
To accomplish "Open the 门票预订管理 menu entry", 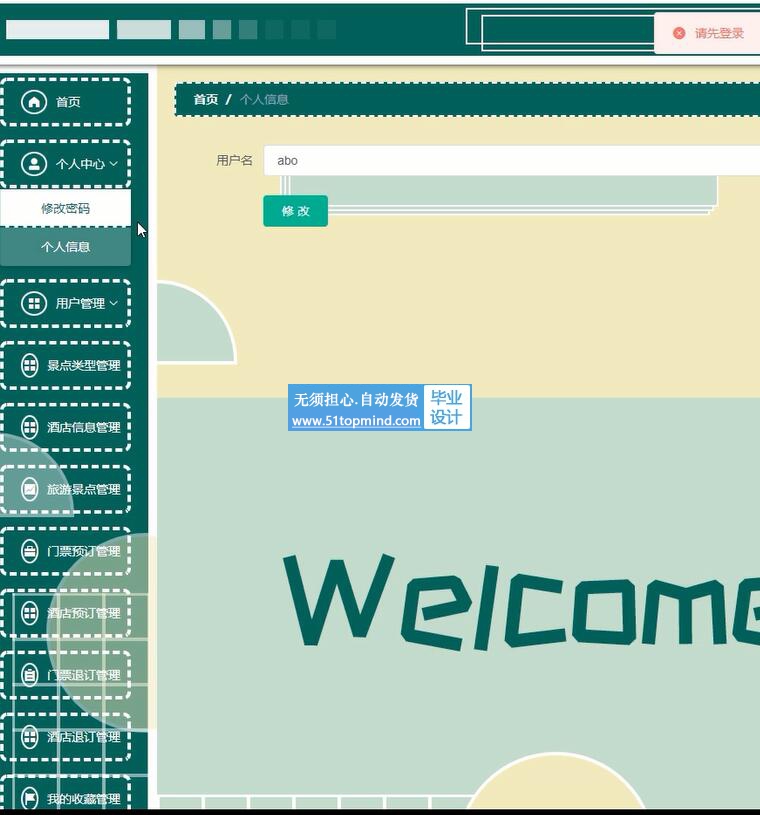I will [65, 551].
